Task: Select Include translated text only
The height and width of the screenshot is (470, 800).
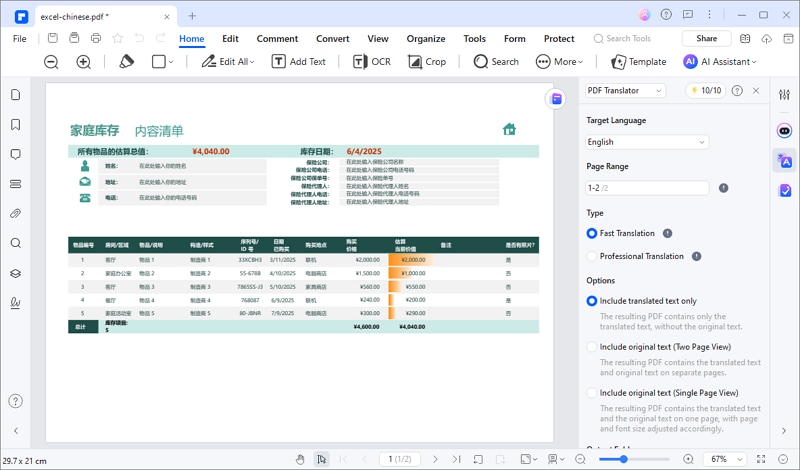Action: [591, 301]
